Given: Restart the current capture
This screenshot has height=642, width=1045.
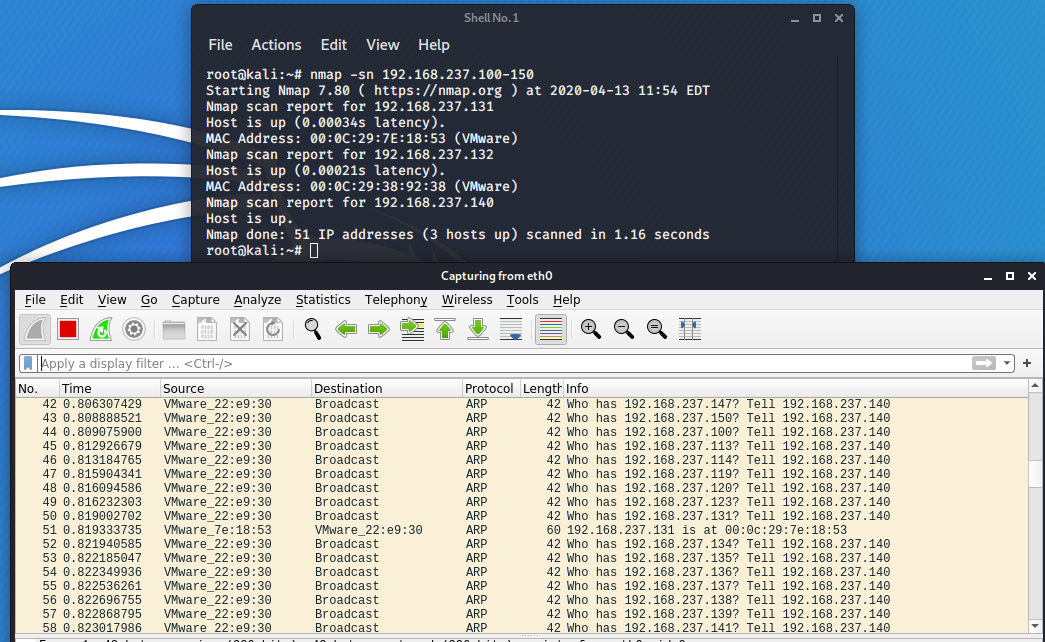Looking at the screenshot, I should tap(101, 329).
